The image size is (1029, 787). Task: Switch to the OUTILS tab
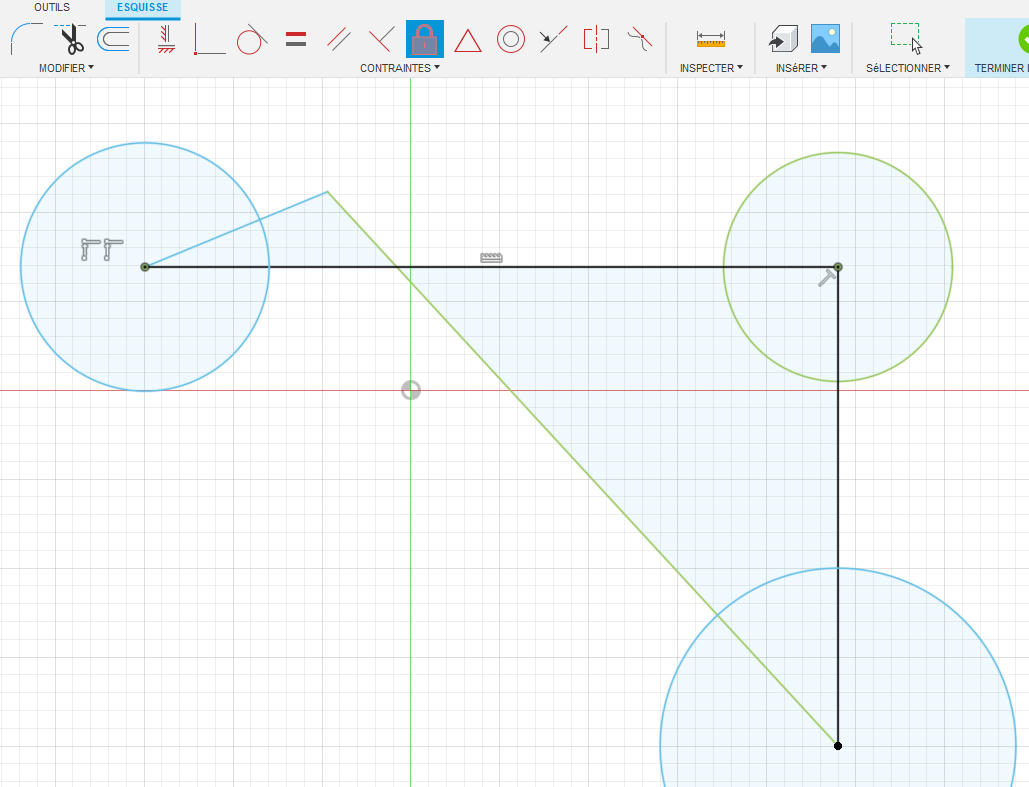coord(52,7)
